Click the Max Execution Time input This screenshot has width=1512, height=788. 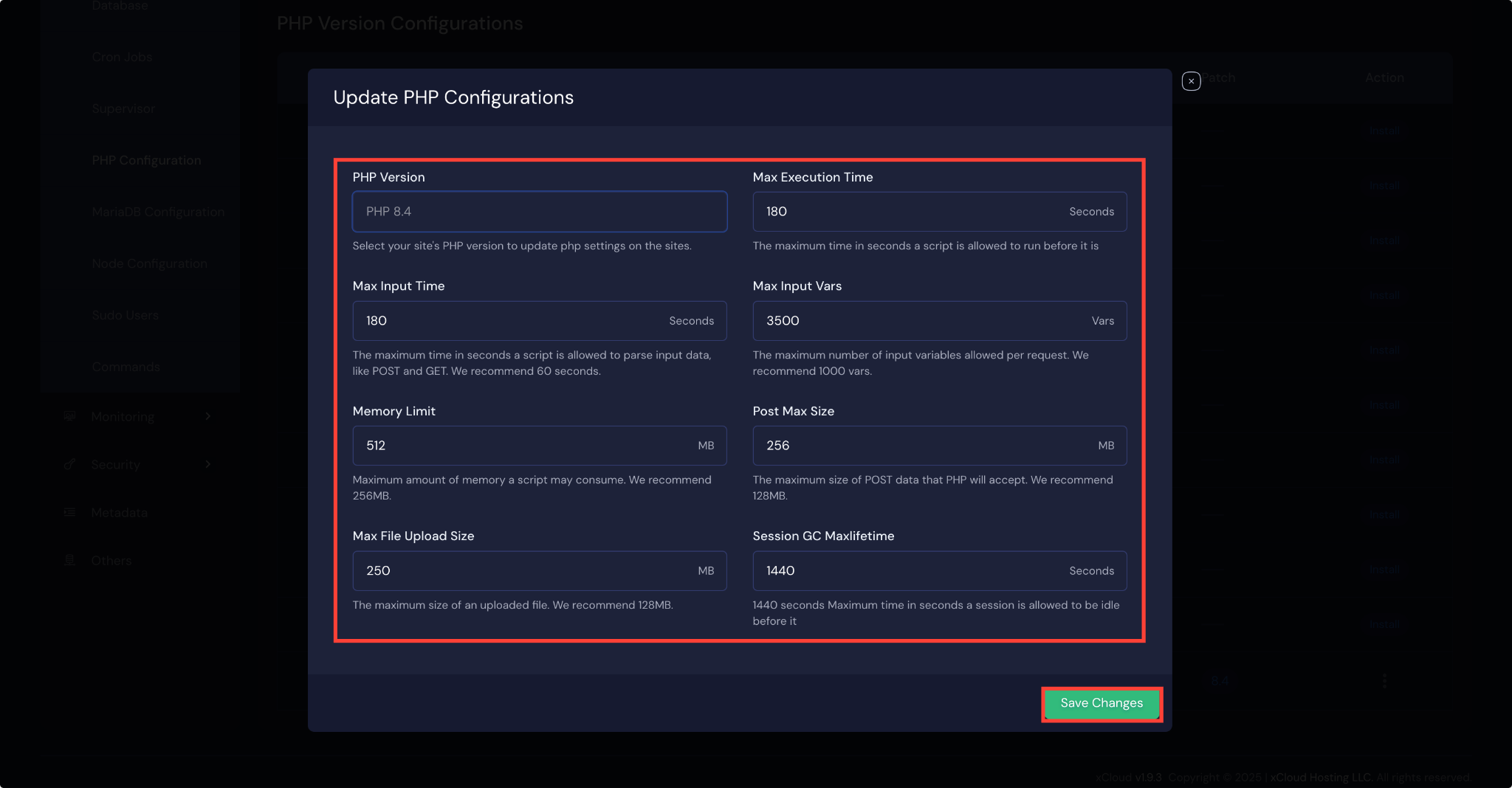pyautogui.click(x=938, y=212)
